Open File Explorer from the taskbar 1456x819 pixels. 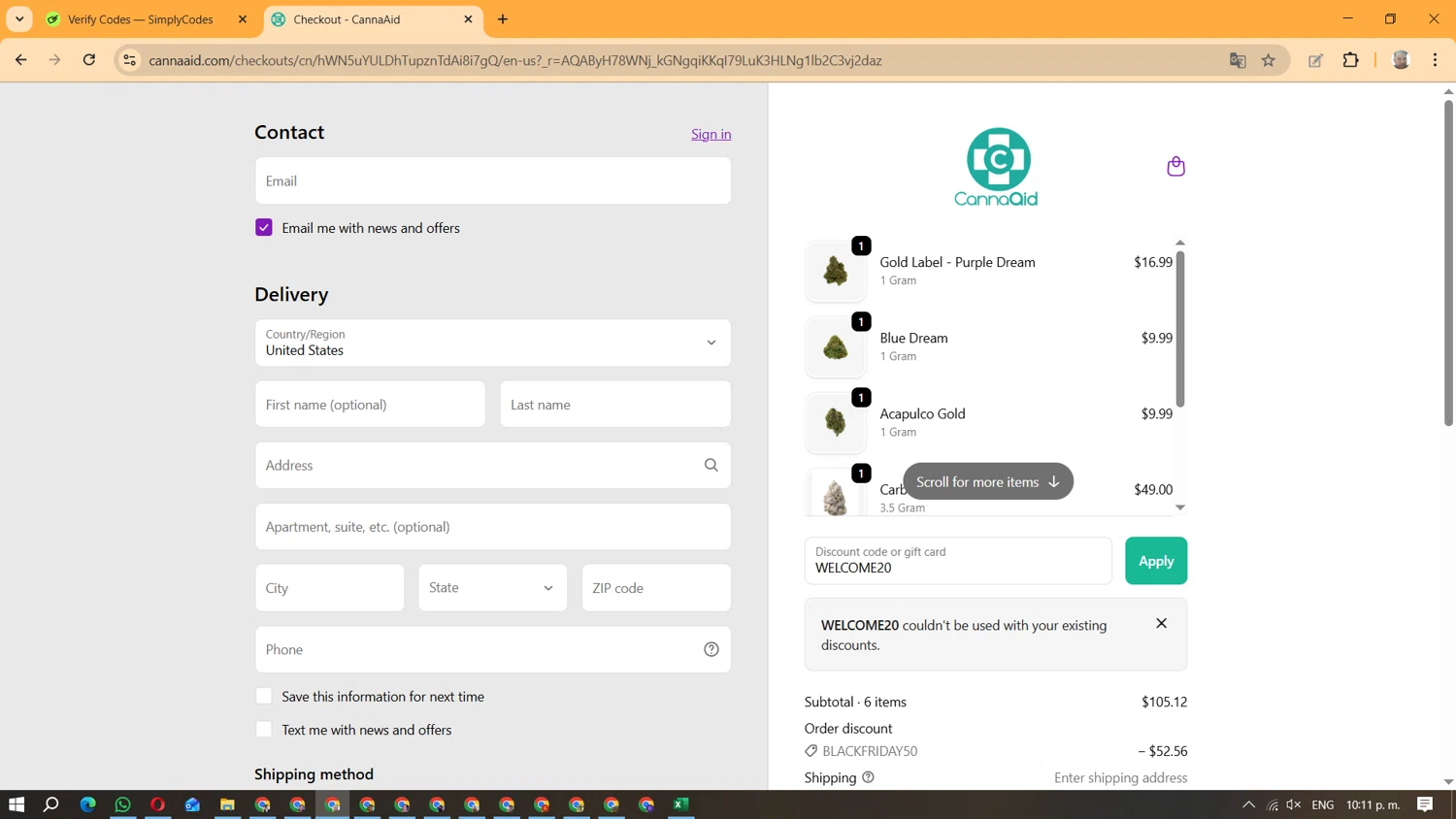[x=227, y=804]
